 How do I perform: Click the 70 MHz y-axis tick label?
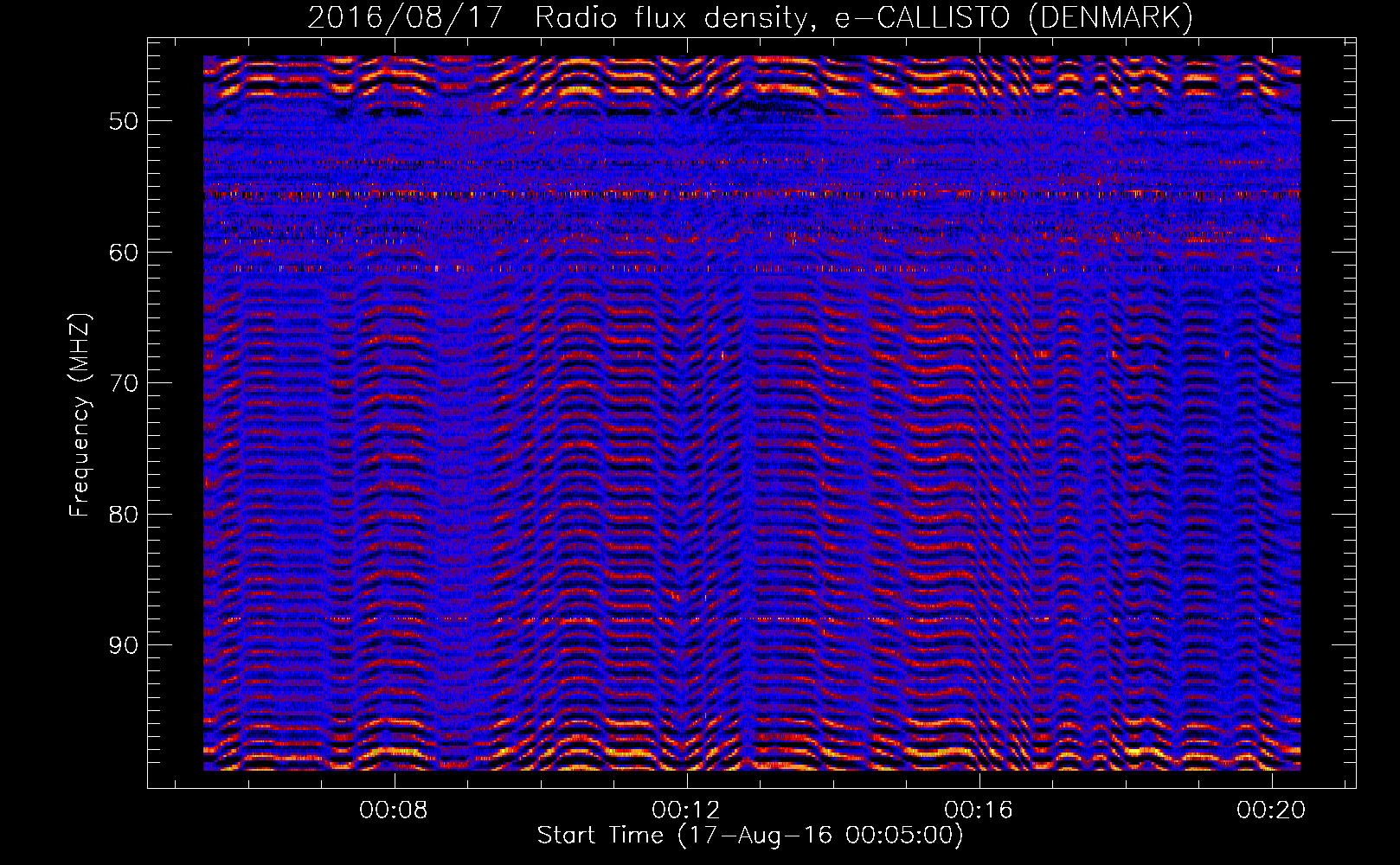123,383
